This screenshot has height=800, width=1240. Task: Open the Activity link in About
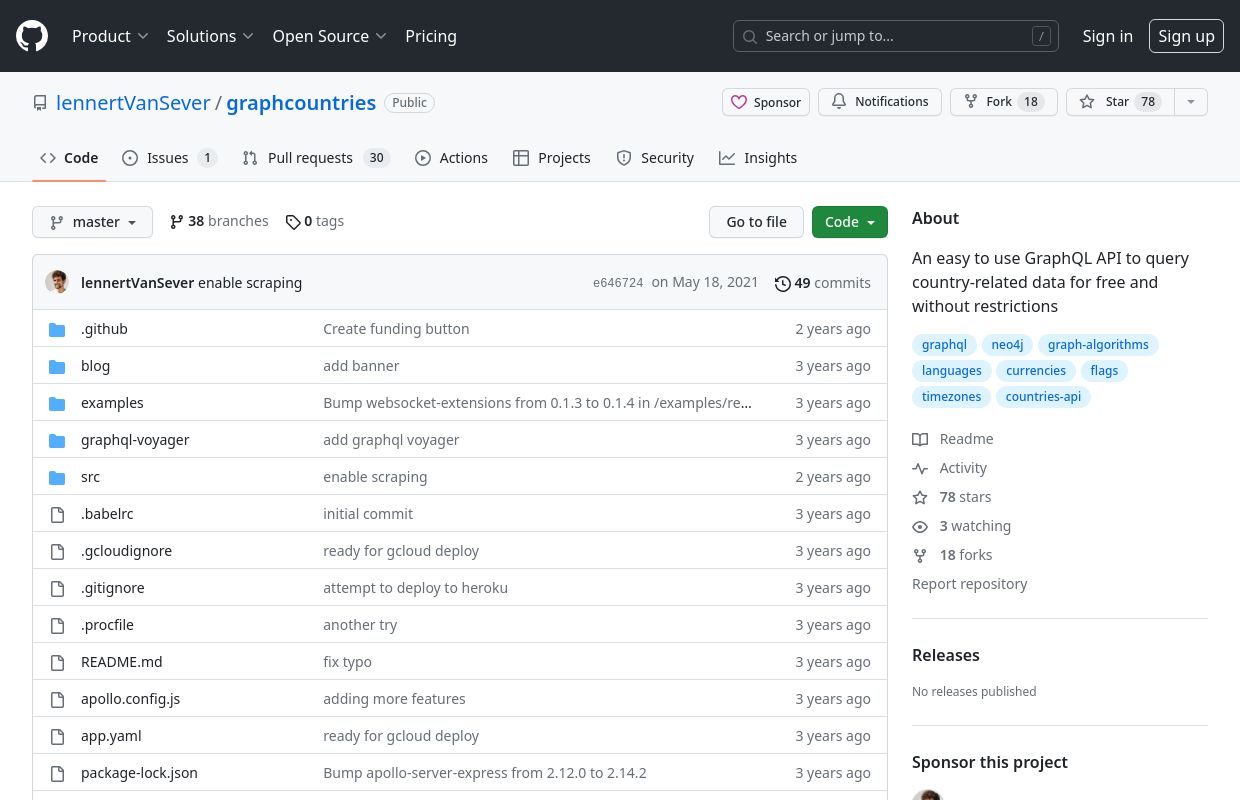point(950,468)
